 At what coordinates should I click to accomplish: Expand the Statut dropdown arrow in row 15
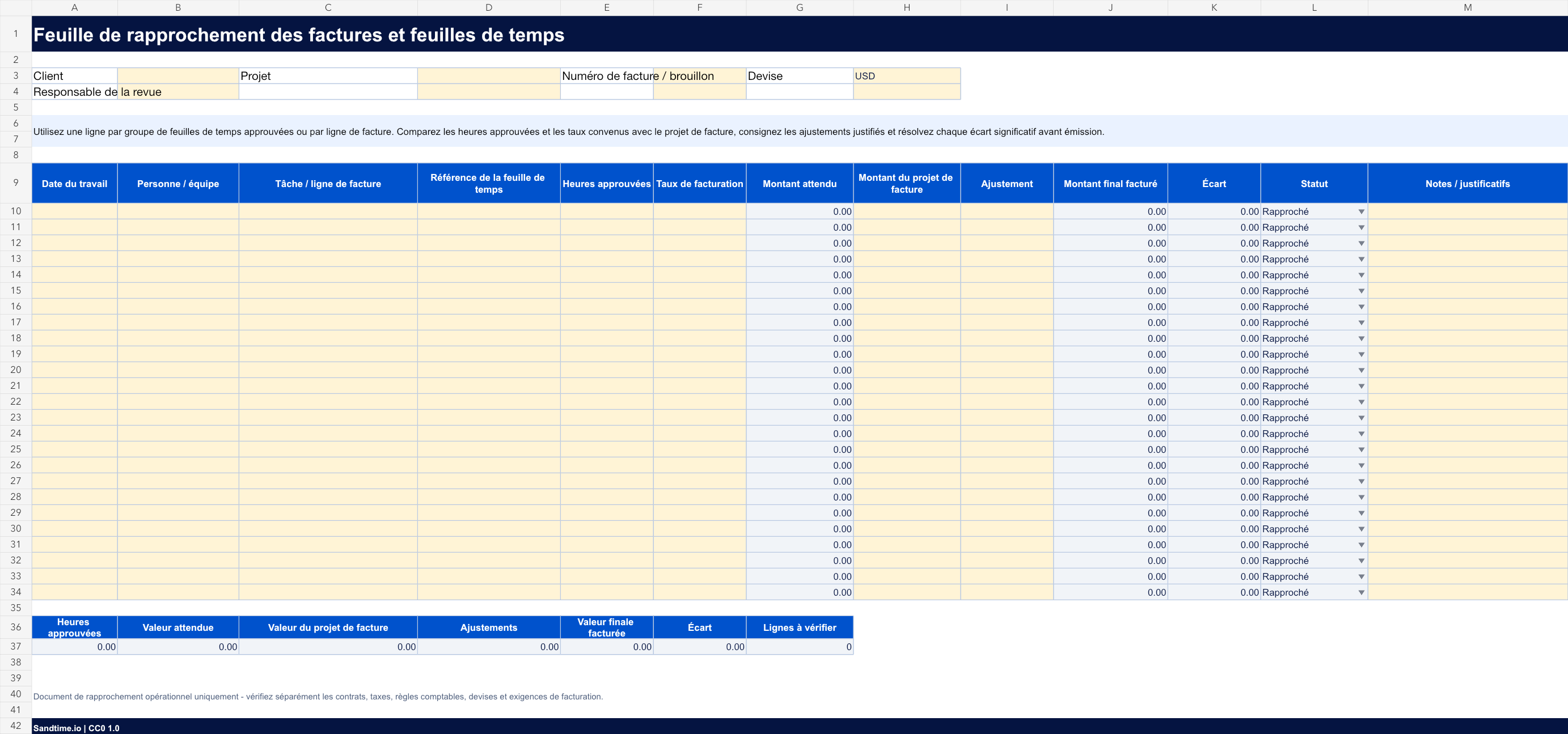pyautogui.click(x=1361, y=291)
